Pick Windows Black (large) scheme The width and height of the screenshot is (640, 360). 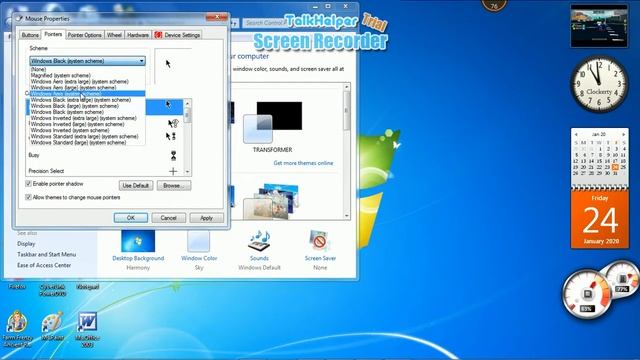(x=87, y=106)
